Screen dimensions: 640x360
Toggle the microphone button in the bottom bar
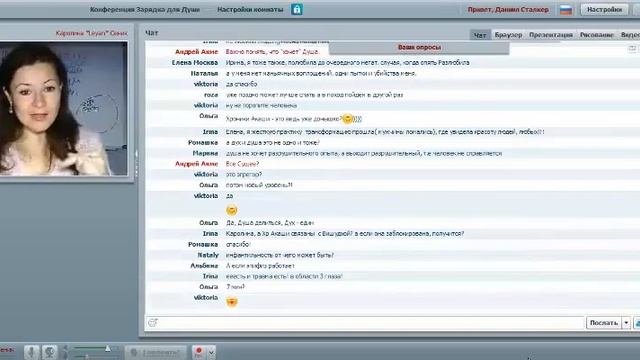(x=31, y=352)
